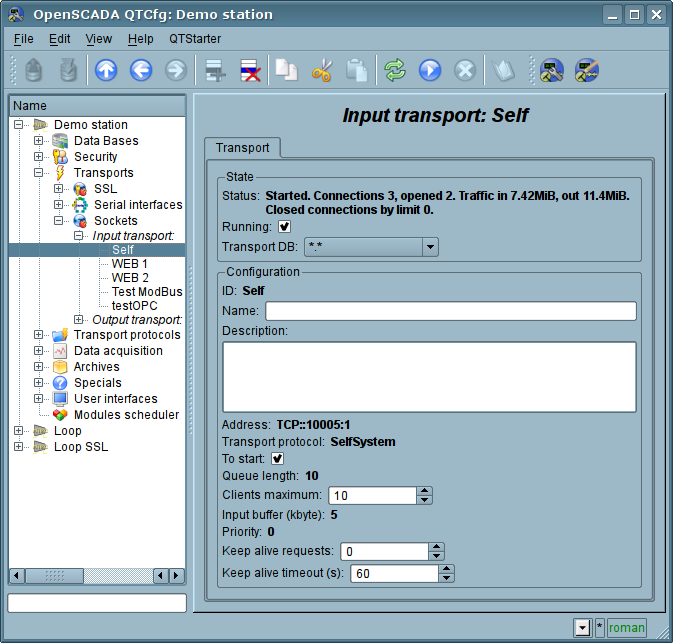Paste using the clipboard icon
The width and height of the screenshot is (673, 643).
click(357, 70)
